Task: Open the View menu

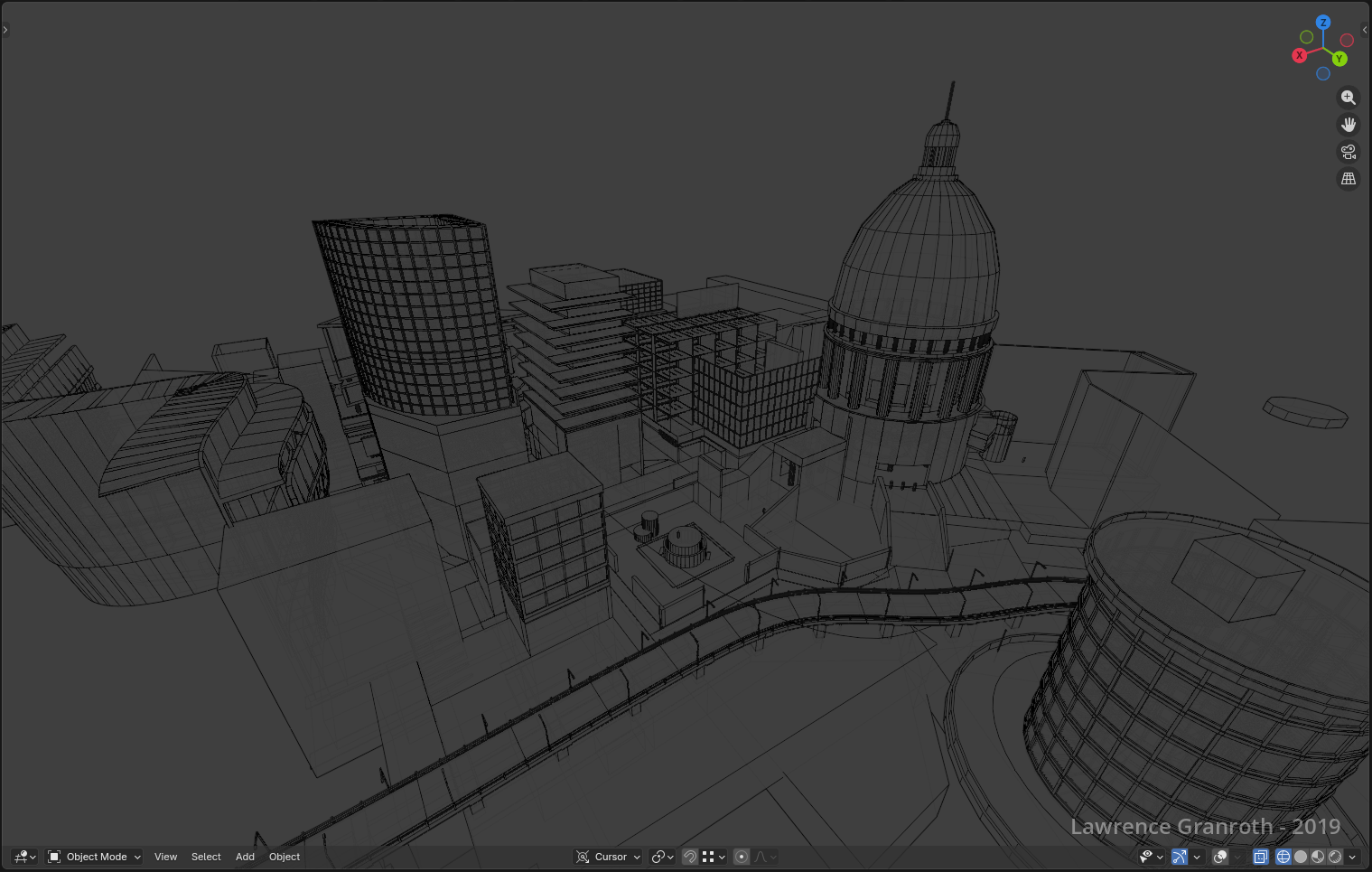Action: (165, 857)
